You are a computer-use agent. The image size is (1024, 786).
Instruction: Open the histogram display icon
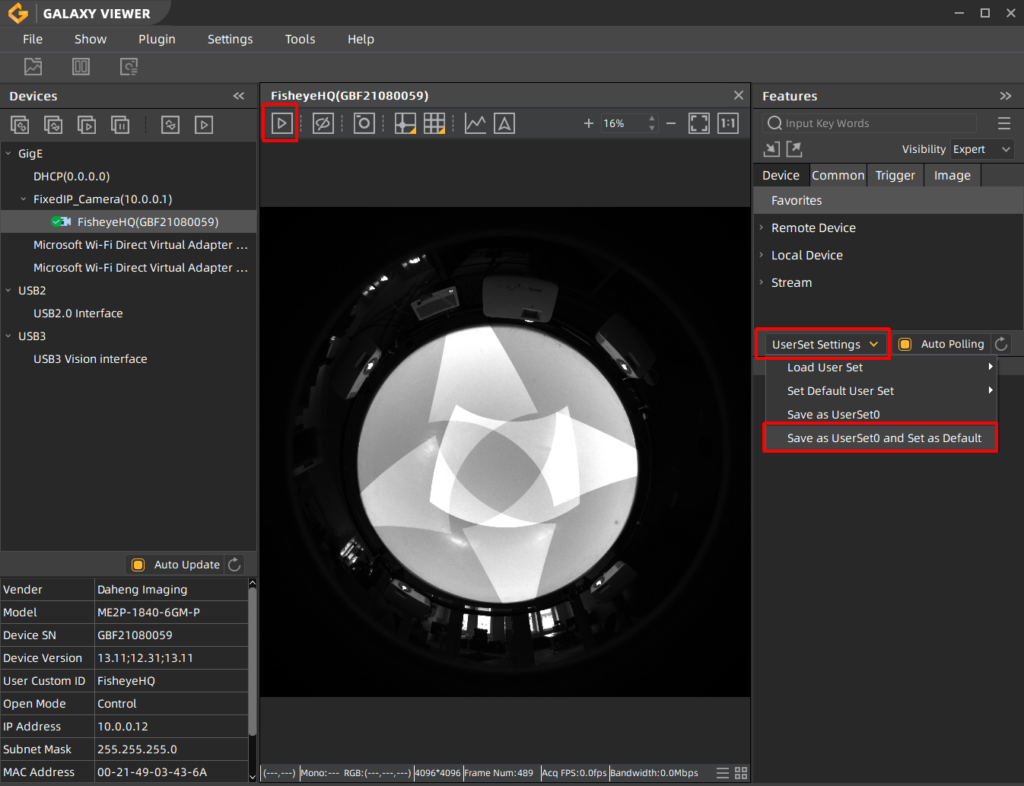click(474, 123)
